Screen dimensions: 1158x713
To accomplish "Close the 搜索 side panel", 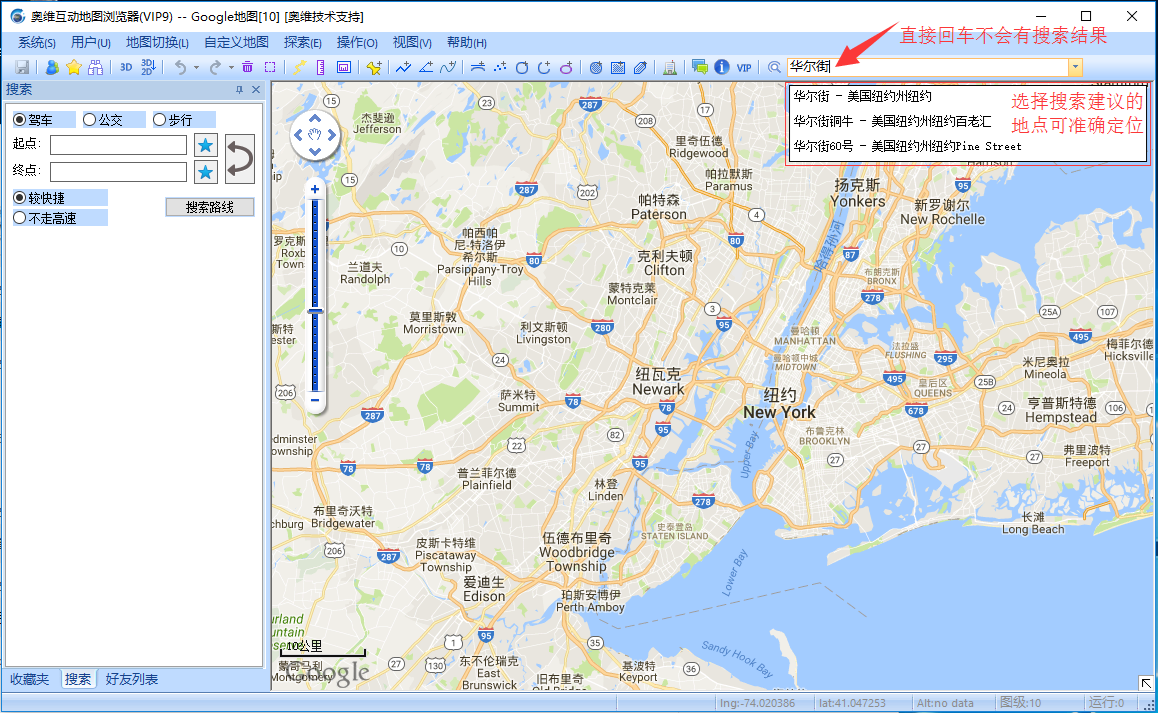I will tap(256, 89).
